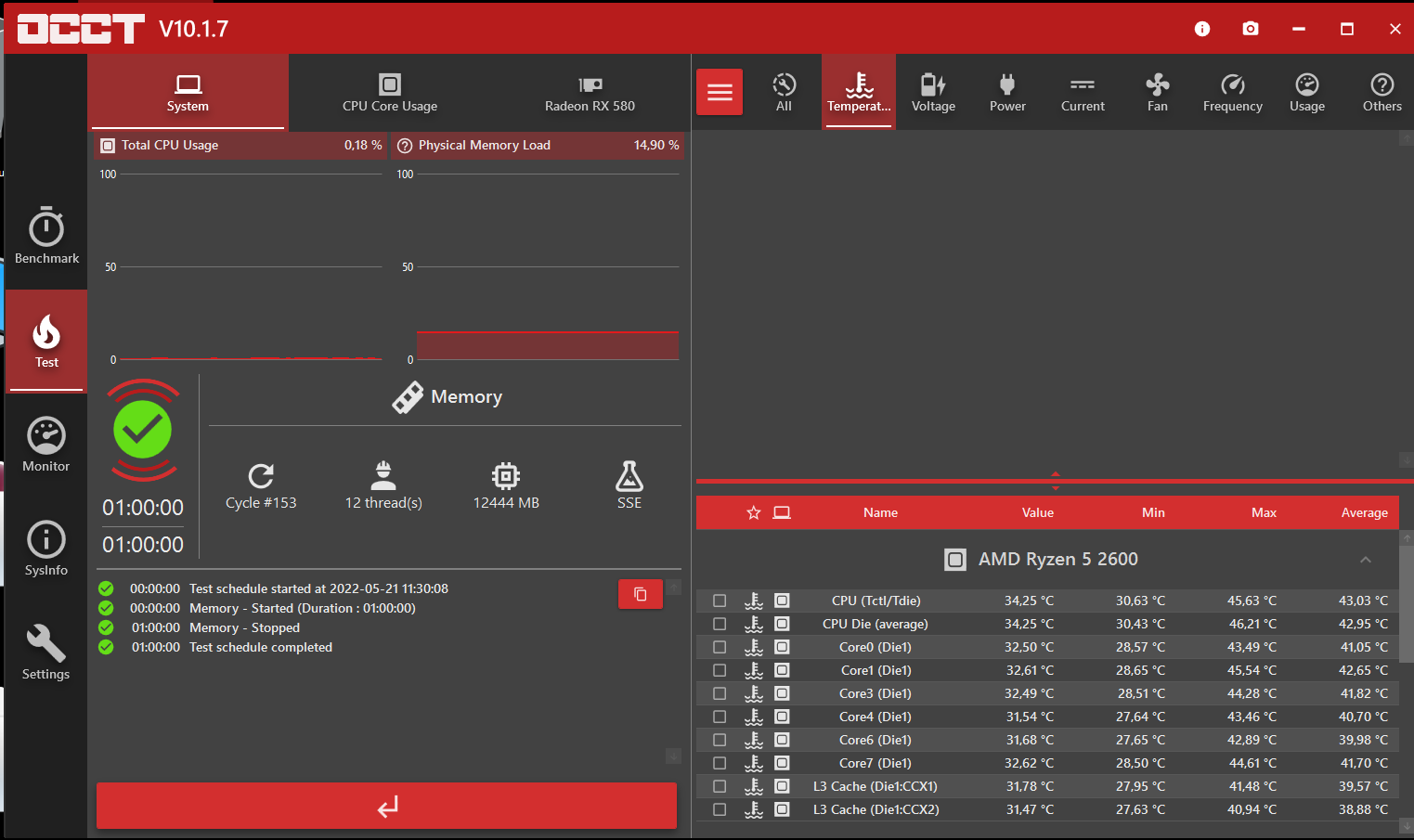Tick the CPU (Tctl/Tdie) checkbox
1414x840 pixels.
pyautogui.click(x=720, y=601)
